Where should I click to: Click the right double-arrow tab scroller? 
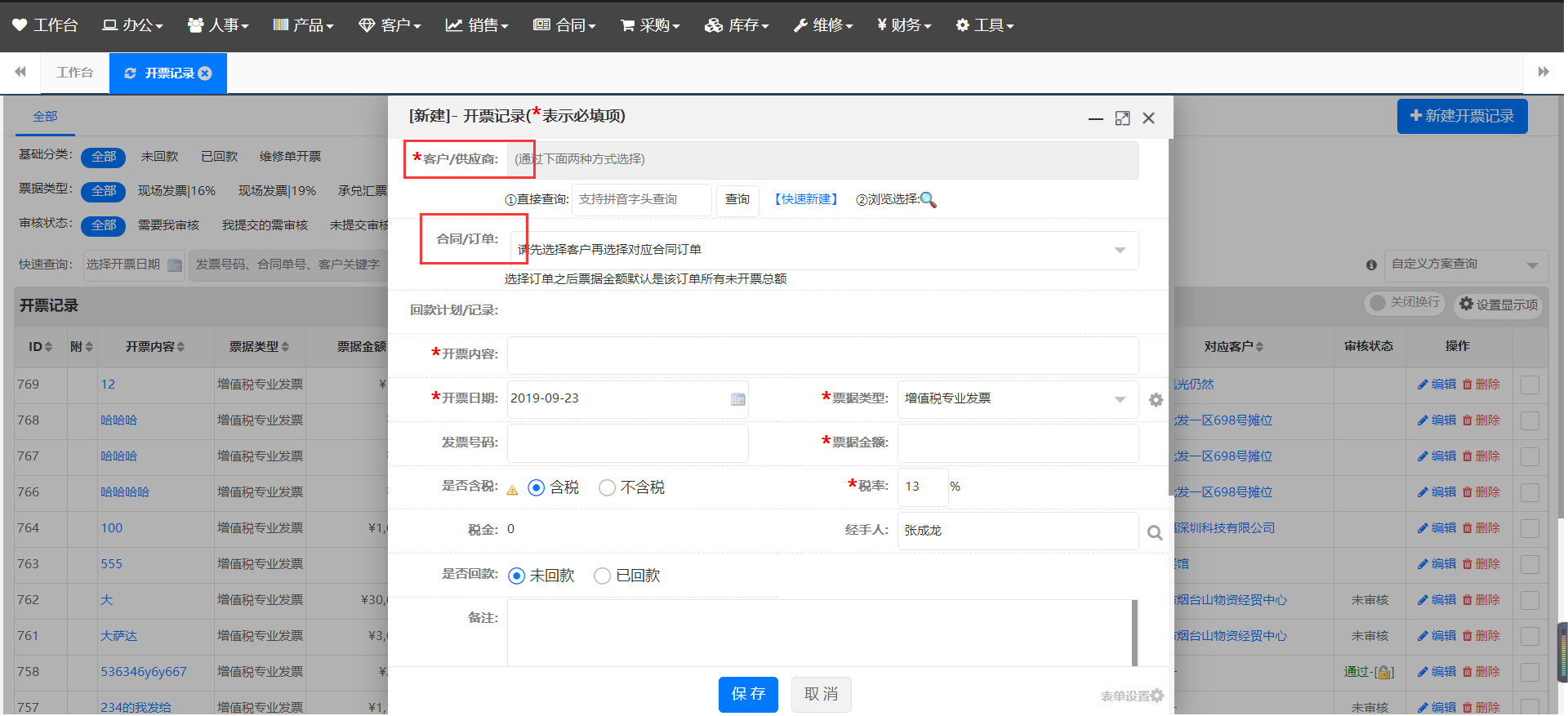[1543, 72]
